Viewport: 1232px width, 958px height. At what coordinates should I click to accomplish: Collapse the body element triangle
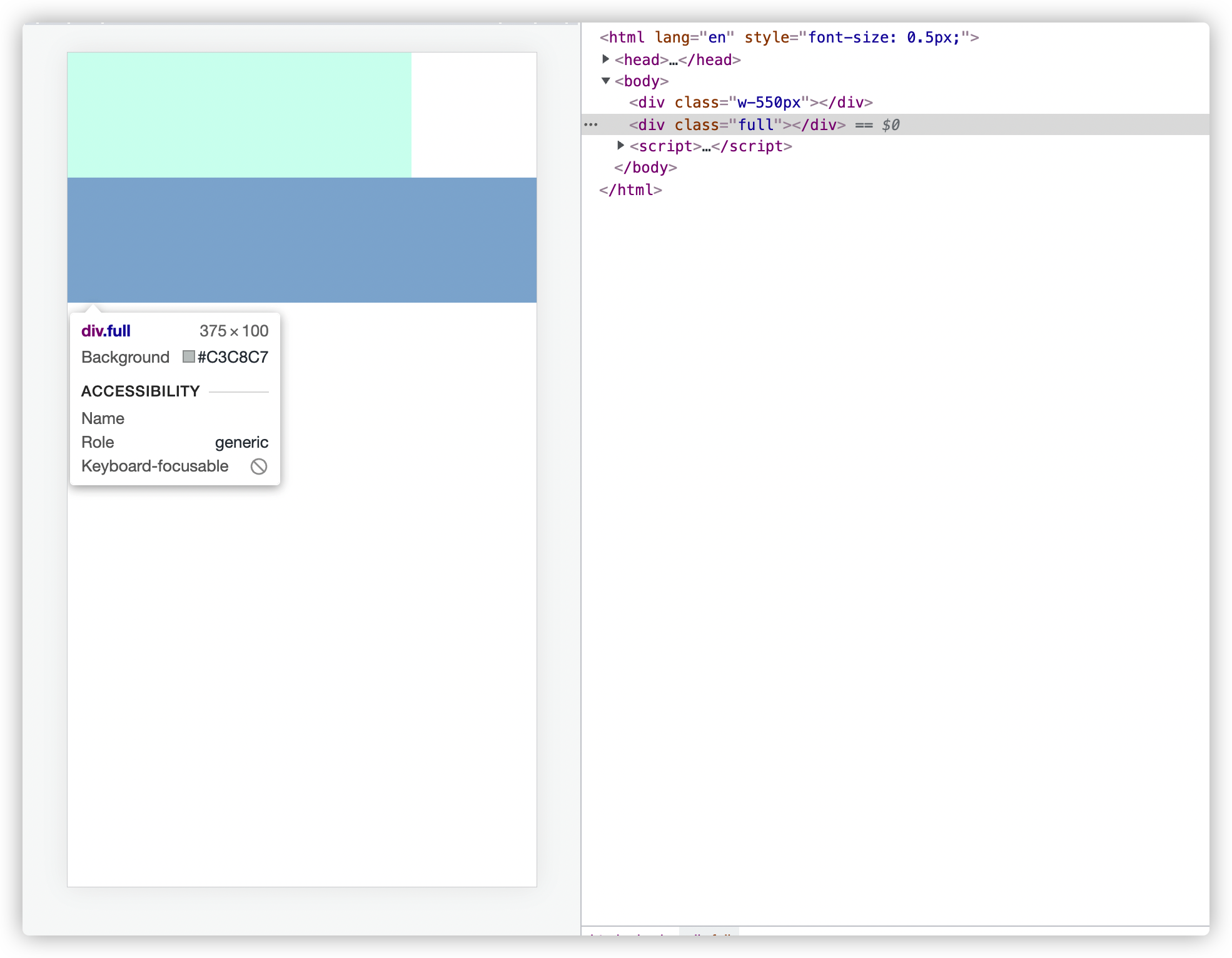tap(605, 81)
